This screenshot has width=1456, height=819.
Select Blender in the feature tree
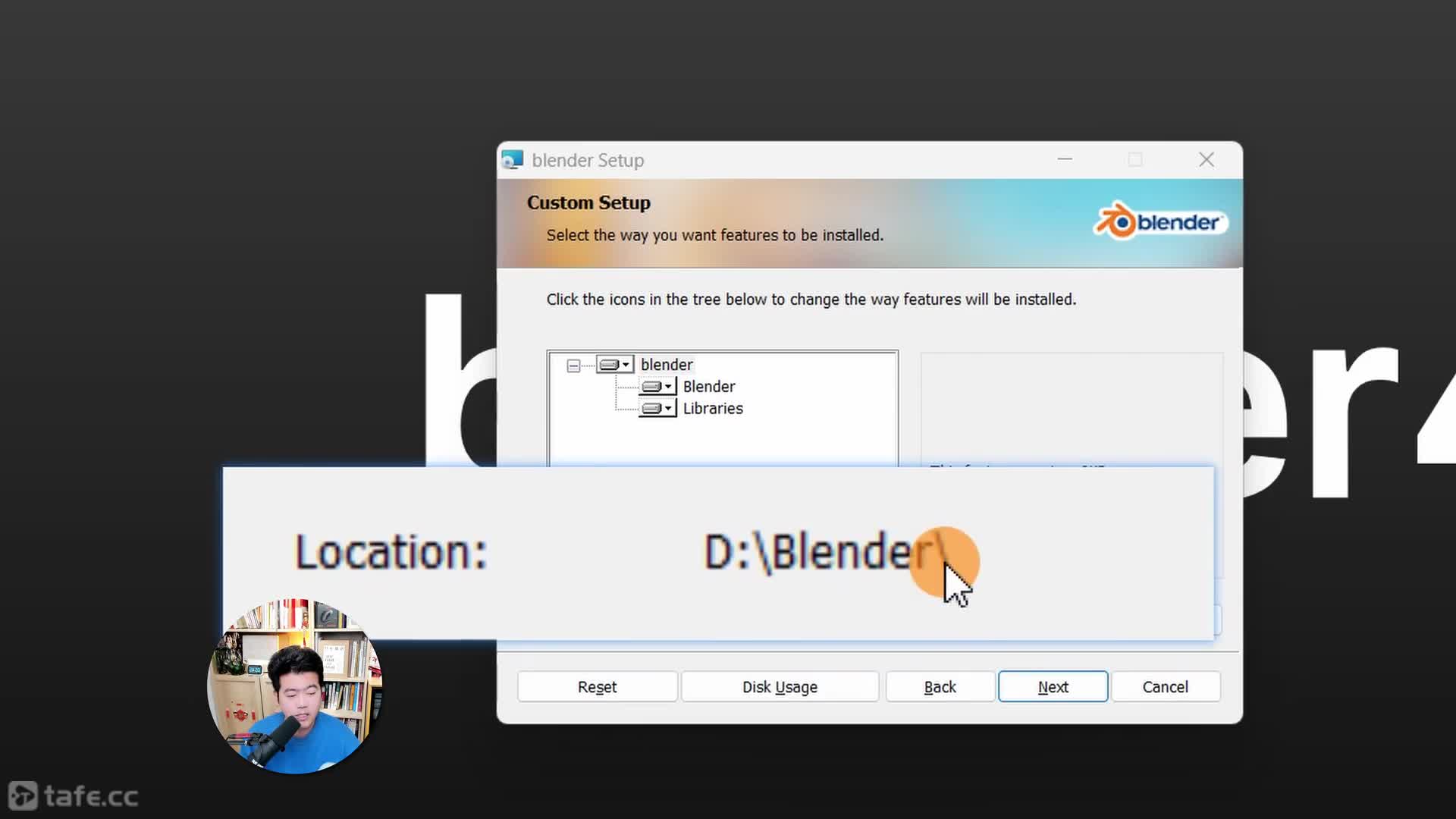point(708,386)
